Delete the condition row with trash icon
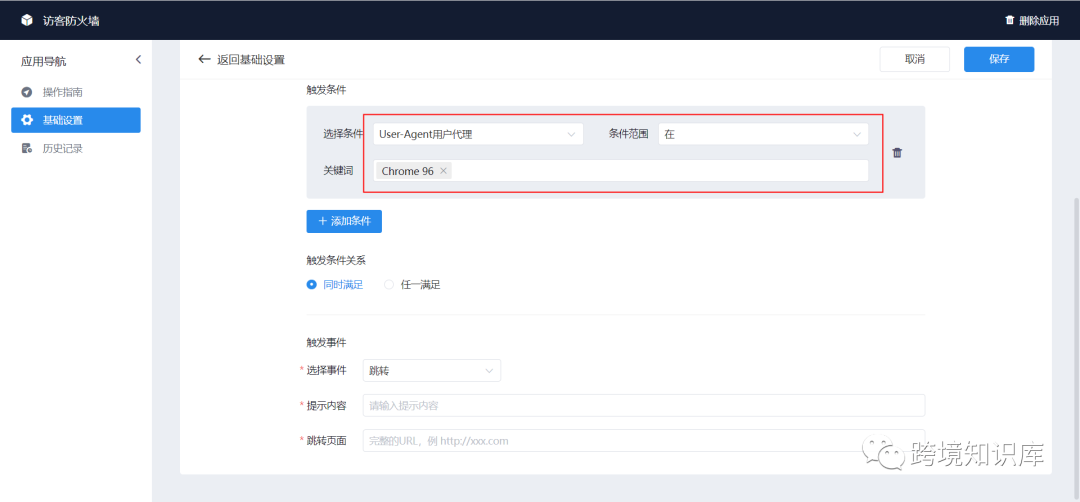 coord(897,153)
